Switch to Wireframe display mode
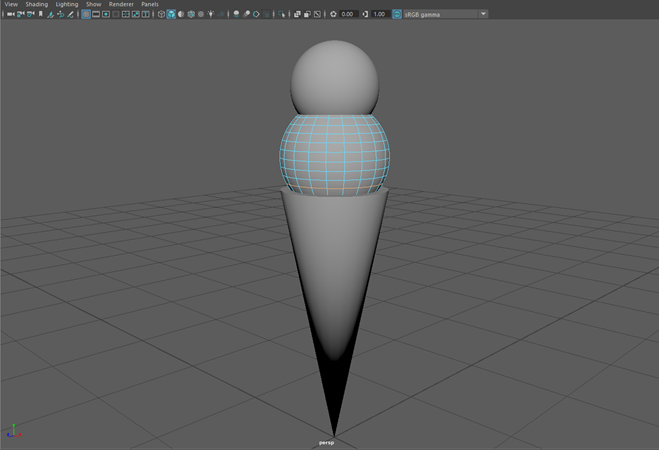Screen dimensions: 659x450 tap(161, 14)
